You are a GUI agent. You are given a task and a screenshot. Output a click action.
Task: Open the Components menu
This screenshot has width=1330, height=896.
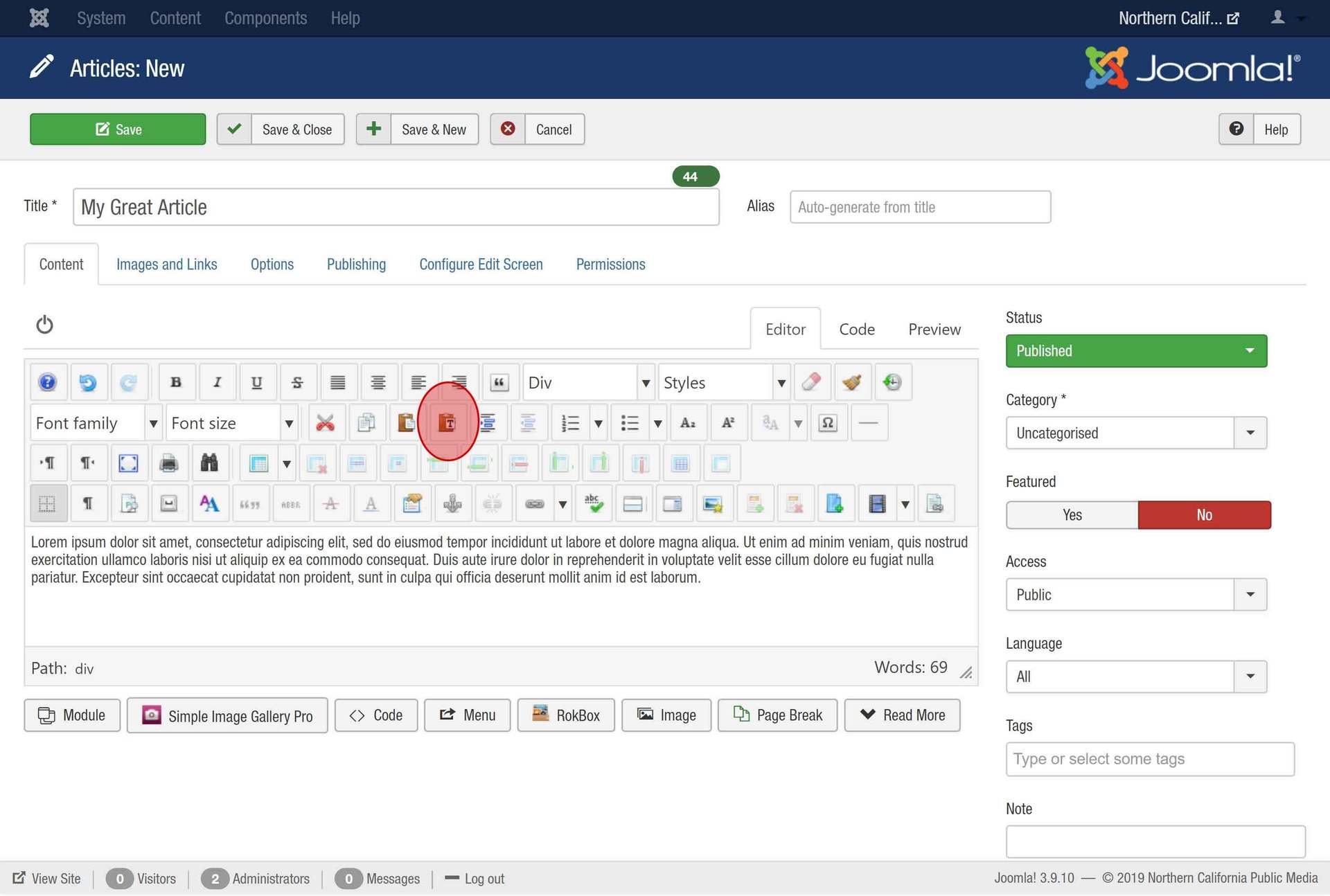click(x=265, y=18)
